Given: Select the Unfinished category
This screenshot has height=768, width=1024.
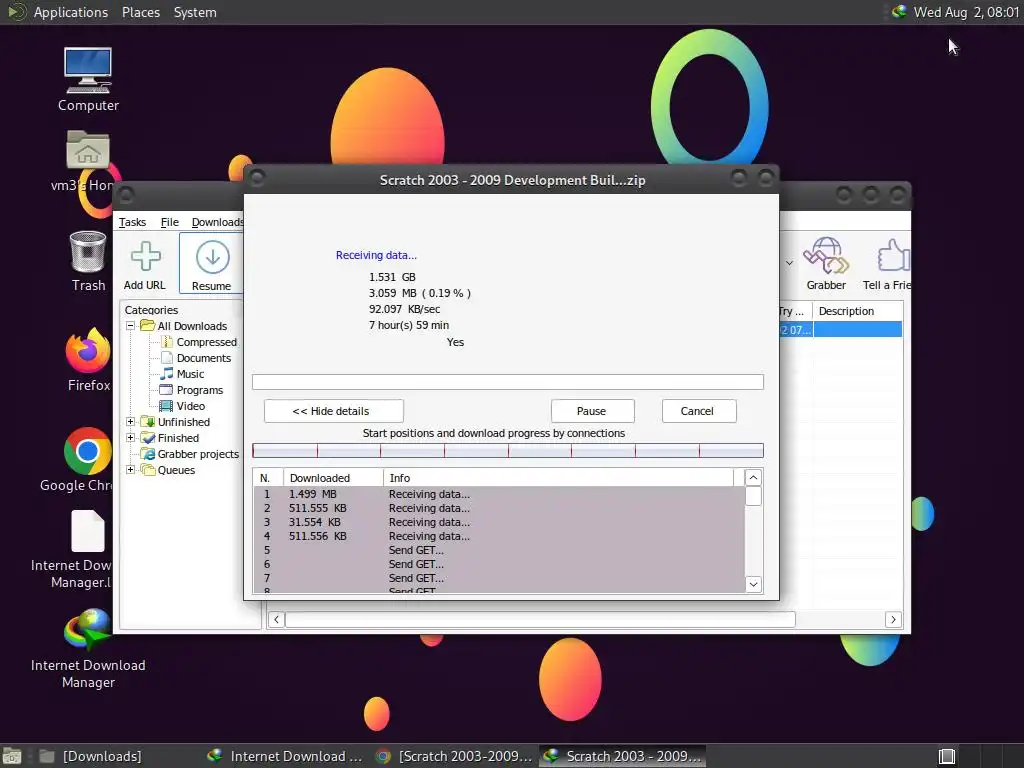Looking at the screenshot, I should tap(184, 422).
